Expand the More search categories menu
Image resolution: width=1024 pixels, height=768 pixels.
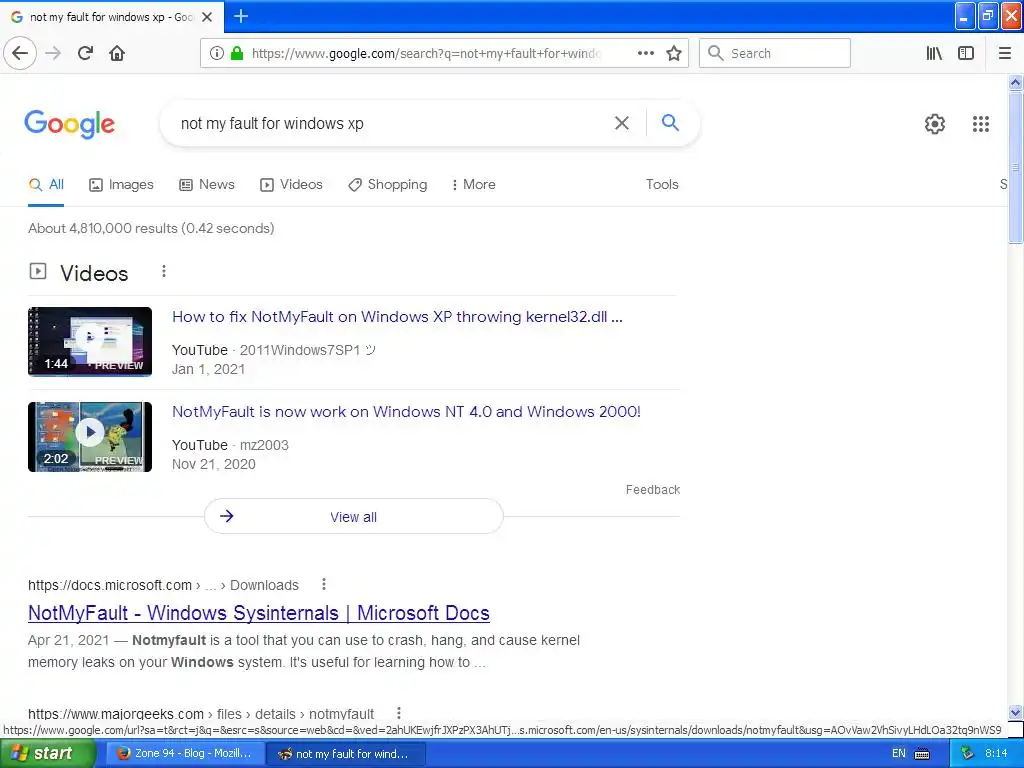coord(473,185)
